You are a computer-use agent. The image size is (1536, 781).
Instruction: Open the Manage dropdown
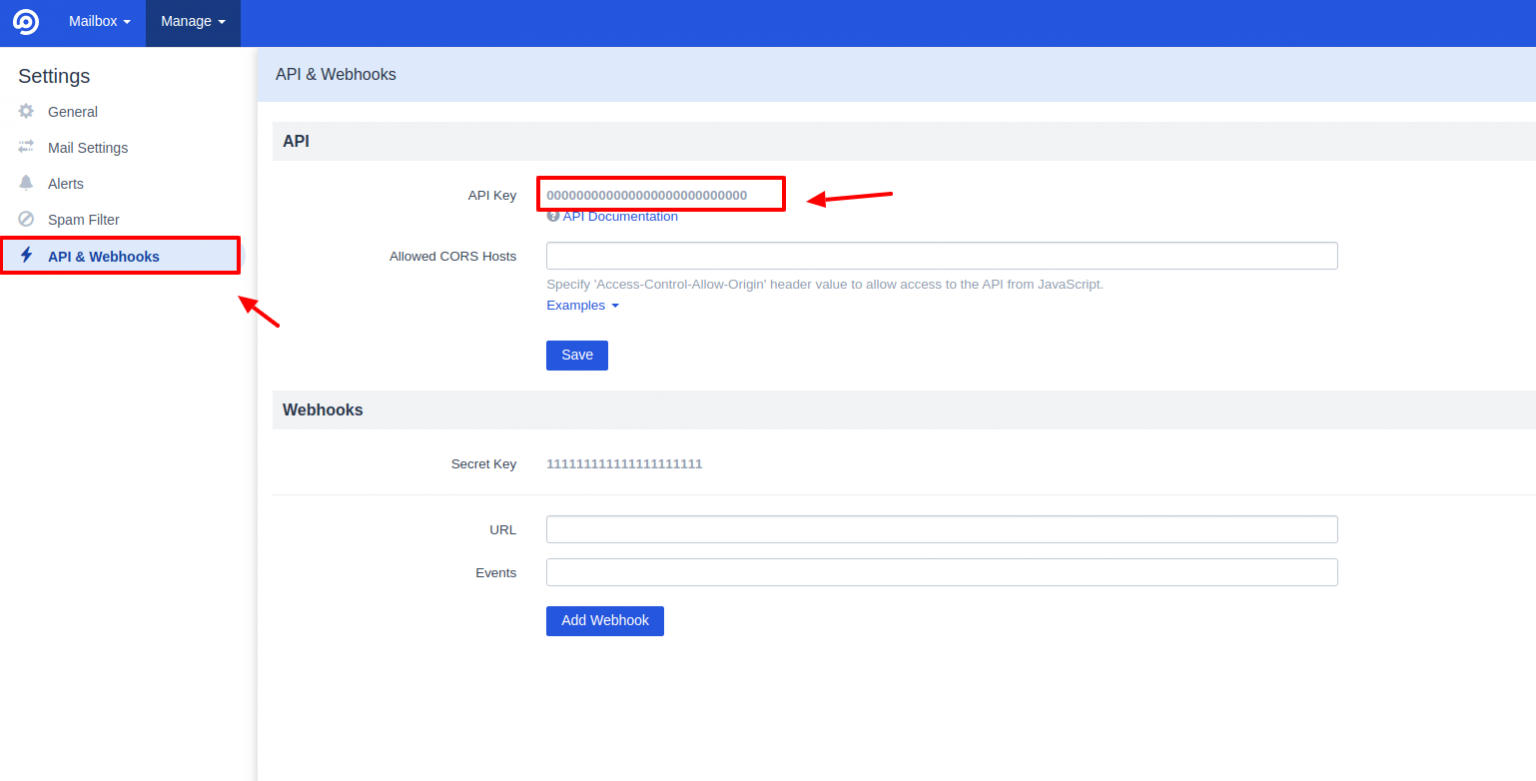pyautogui.click(x=192, y=21)
